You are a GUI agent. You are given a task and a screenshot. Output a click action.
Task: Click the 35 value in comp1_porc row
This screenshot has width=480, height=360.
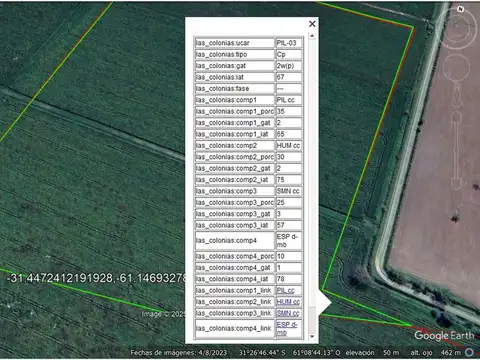(289, 111)
